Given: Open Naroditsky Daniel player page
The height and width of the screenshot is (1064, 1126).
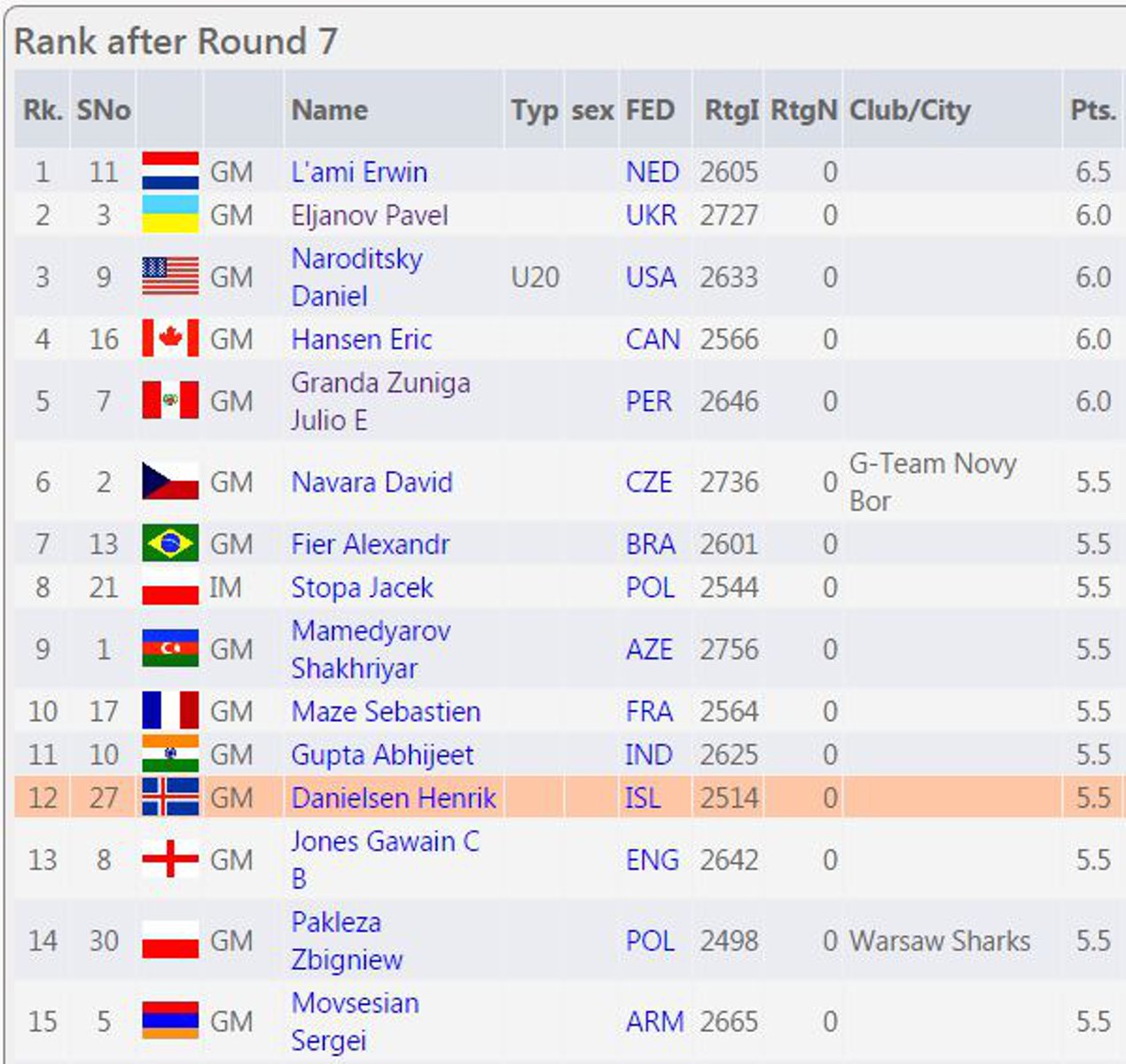Looking at the screenshot, I should click(x=357, y=277).
